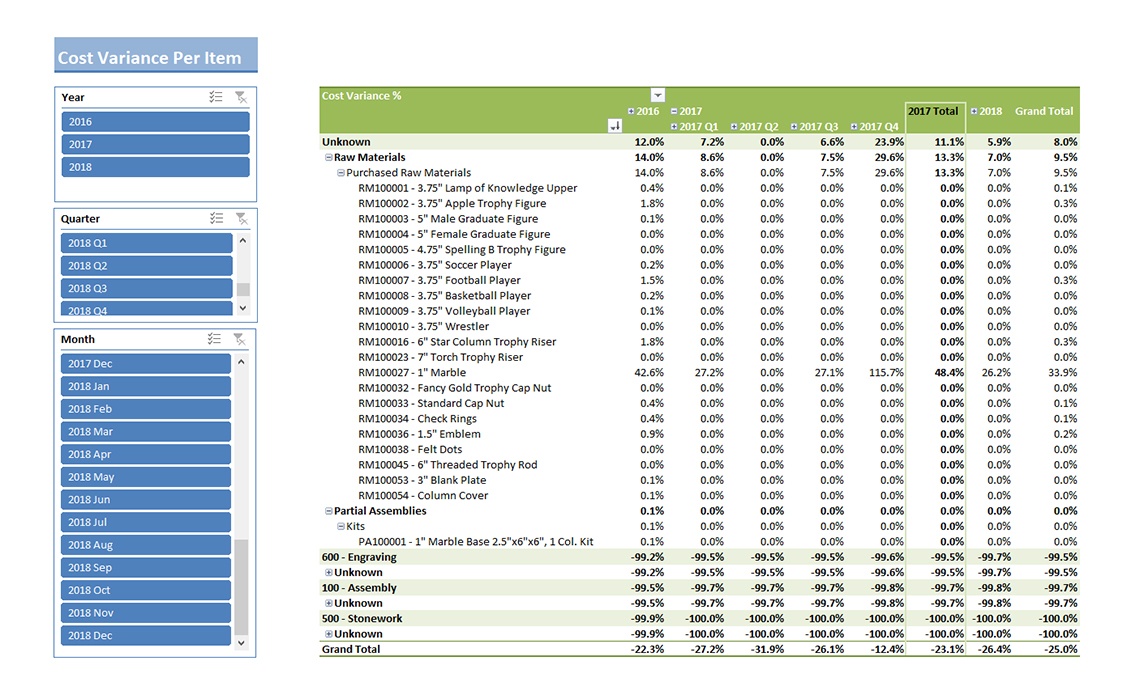Collapse the 2017 column group
Viewport: 1140px width, 687px height.
pos(674,111)
